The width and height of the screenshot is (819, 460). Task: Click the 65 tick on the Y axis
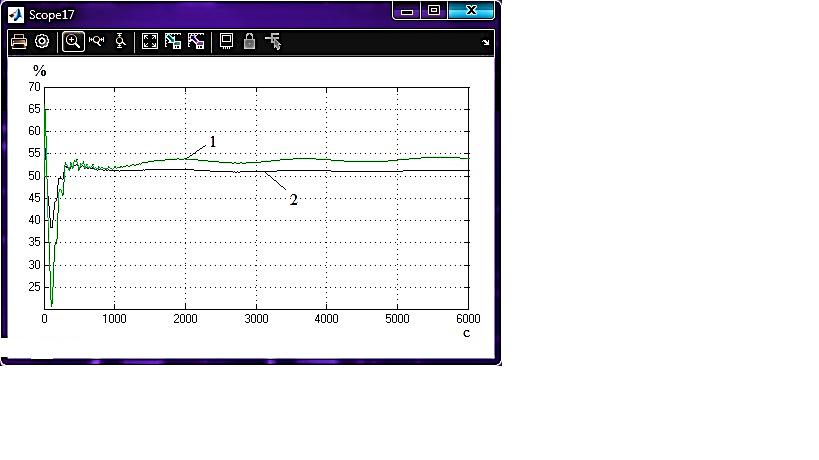click(34, 109)
